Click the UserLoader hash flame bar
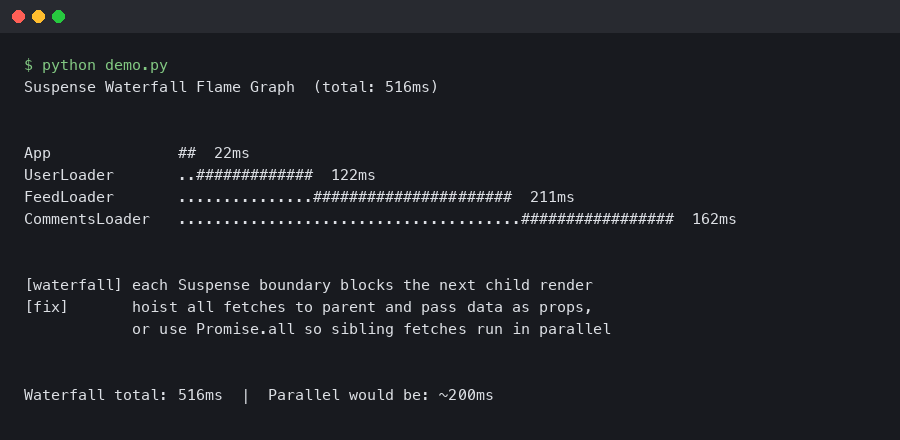900x440 pixels. click(x=254, y=175)
